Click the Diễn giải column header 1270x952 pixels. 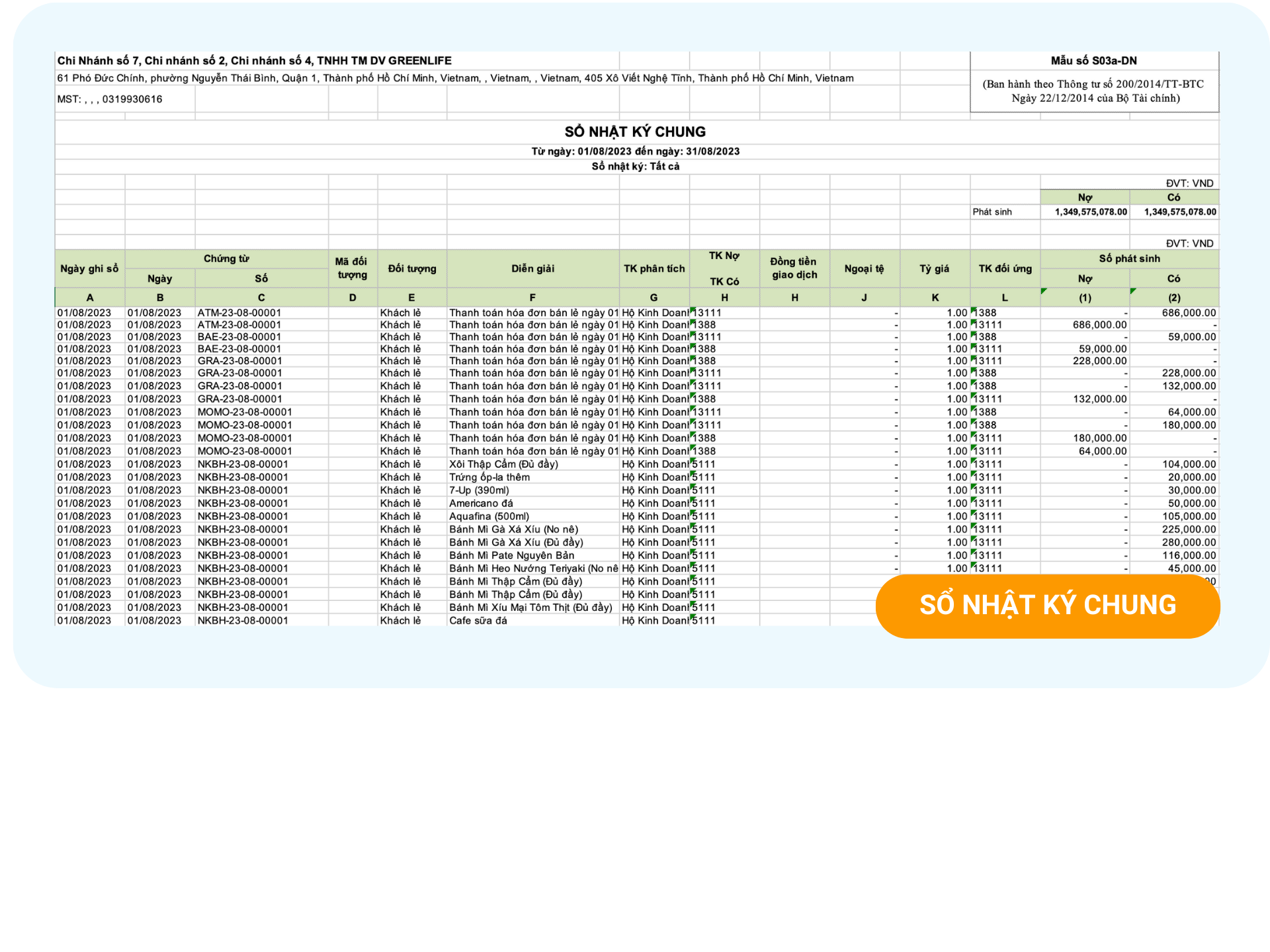(532, 268)
